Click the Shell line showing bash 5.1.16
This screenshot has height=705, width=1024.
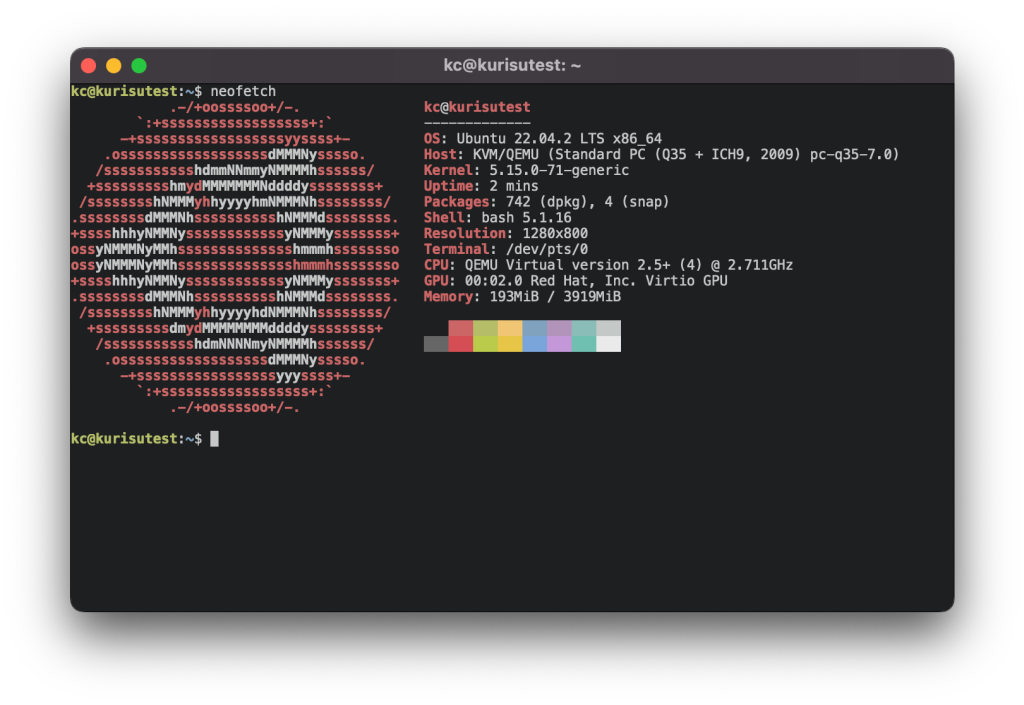coord(497,218)
